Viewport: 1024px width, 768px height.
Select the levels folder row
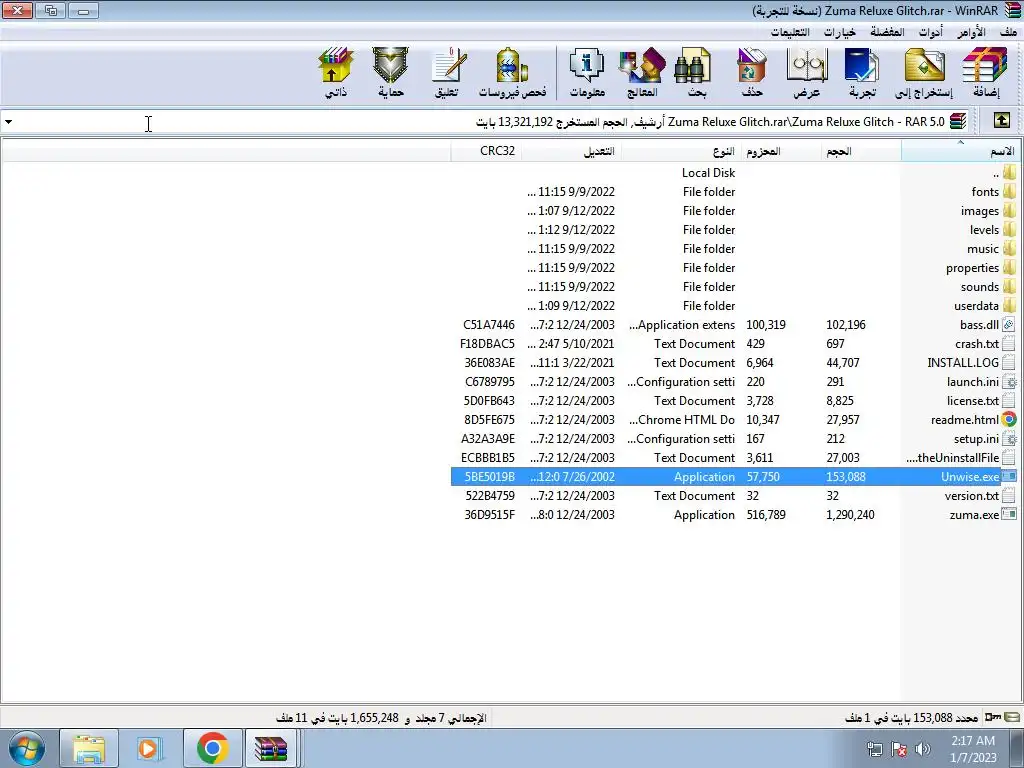coord(734,229)
